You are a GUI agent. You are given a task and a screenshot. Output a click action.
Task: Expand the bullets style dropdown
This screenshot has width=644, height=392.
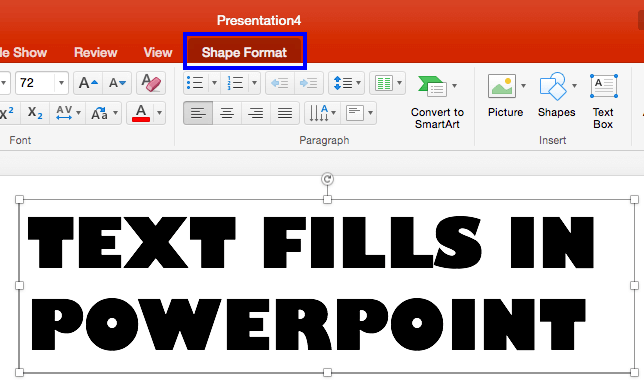[214, 83]
